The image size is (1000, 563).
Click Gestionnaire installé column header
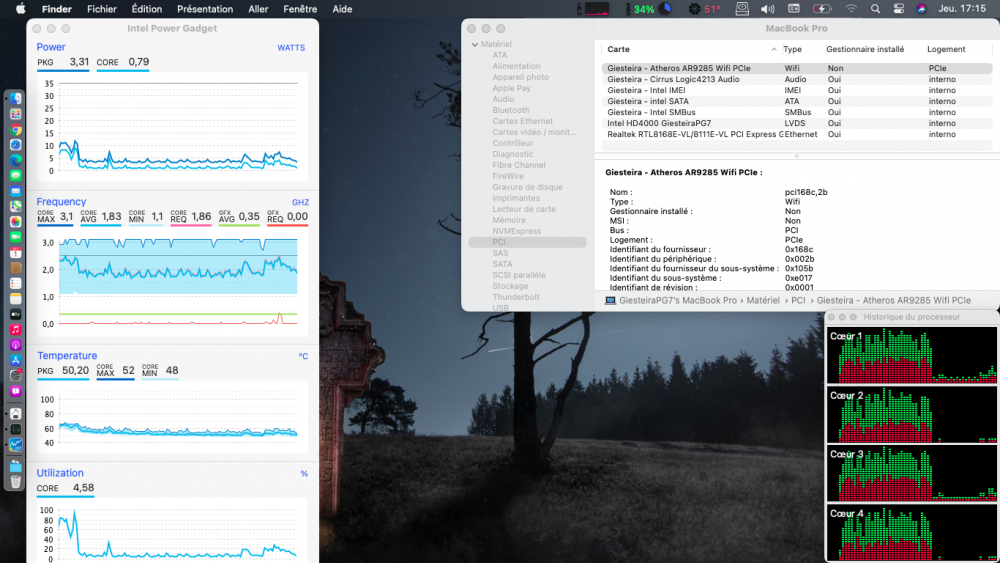(x=865, y=49)
